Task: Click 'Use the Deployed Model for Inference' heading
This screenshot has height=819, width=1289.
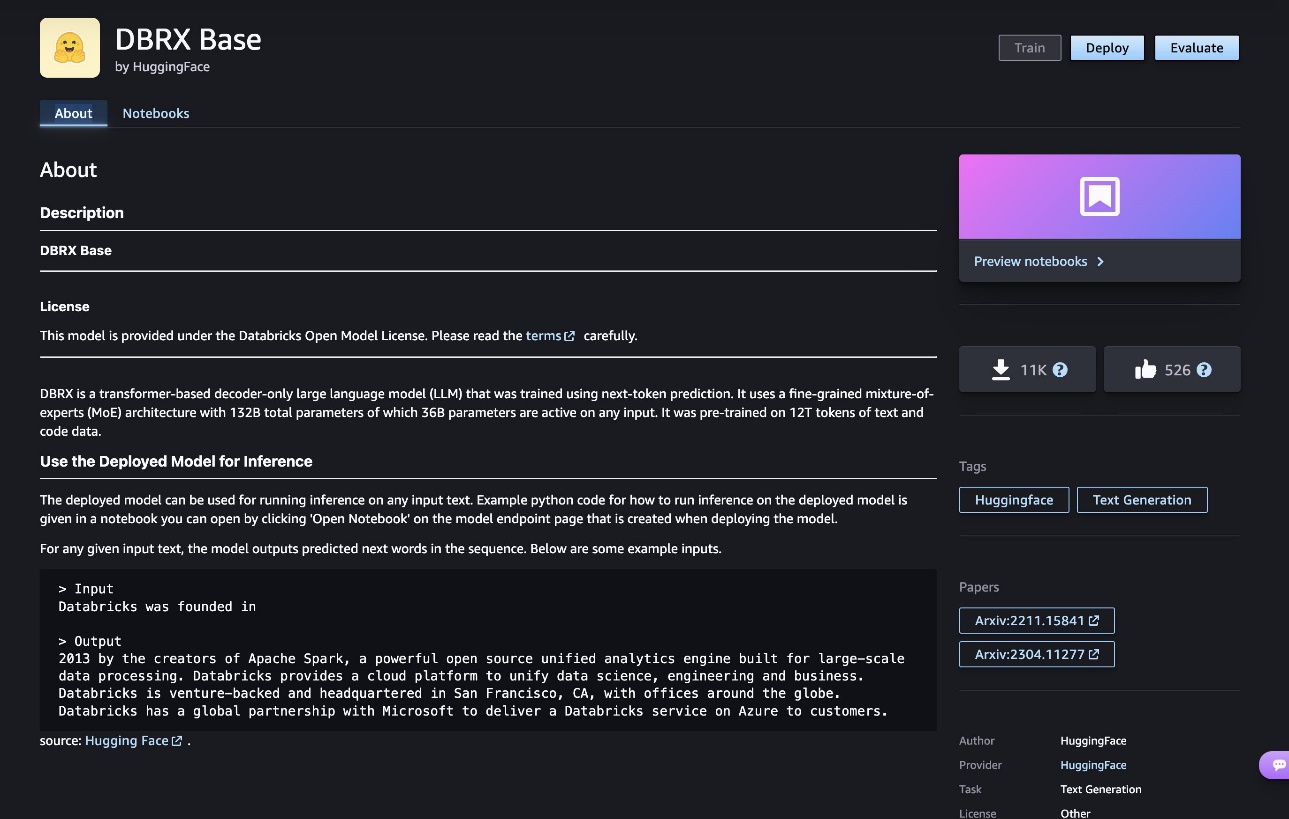Action: point(176,462)
